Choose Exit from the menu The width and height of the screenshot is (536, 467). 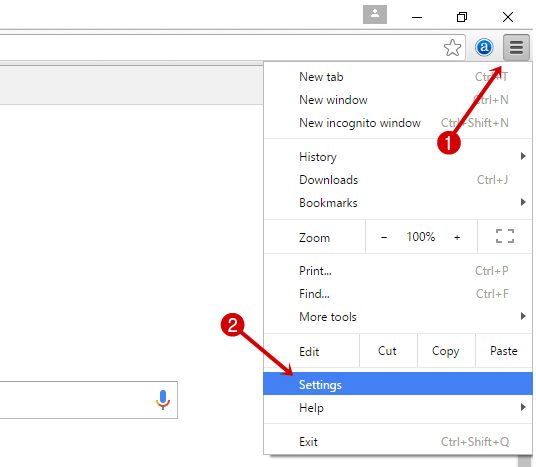[x=398, y=441]
